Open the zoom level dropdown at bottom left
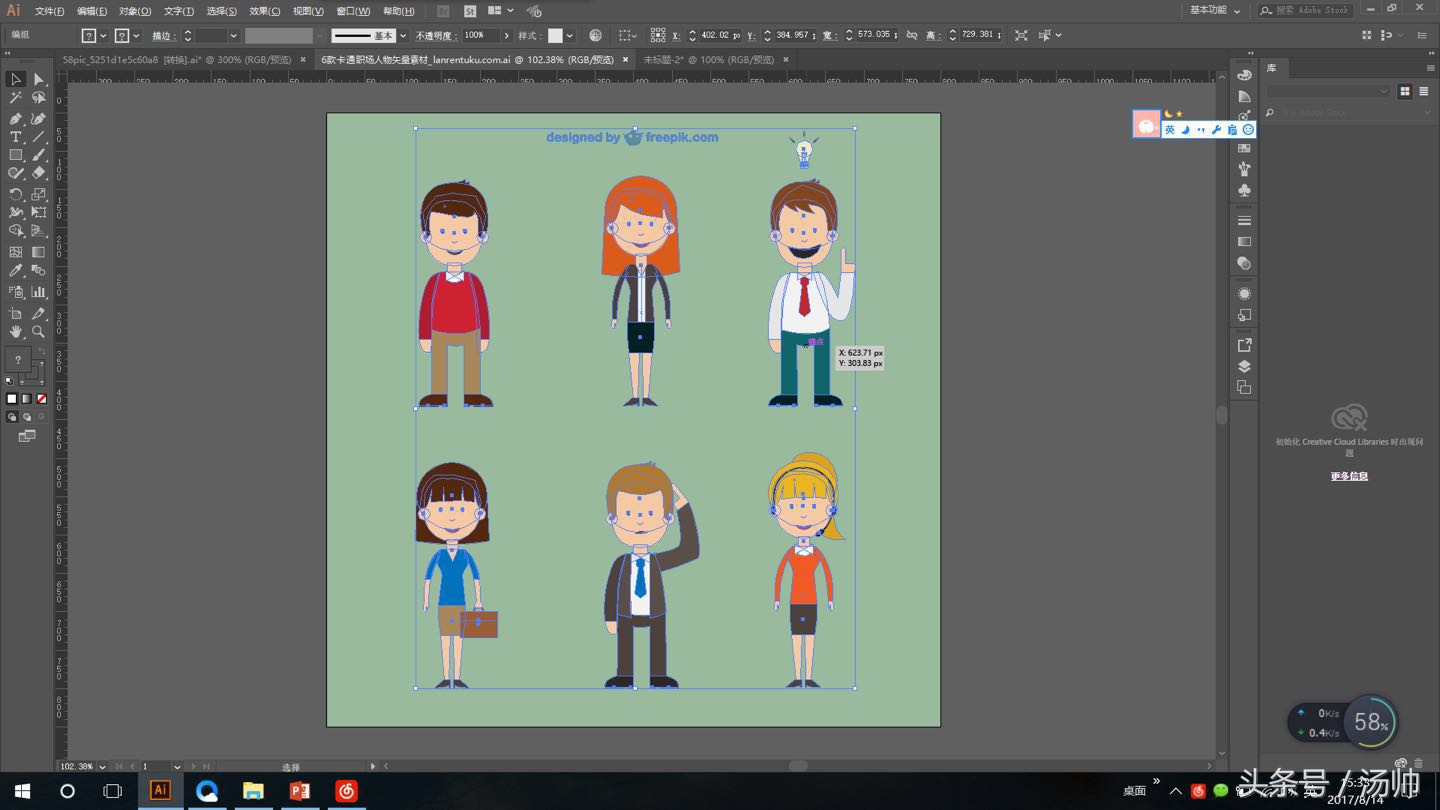The width and height of the screenshot is (1440, 810). (102, 767)
